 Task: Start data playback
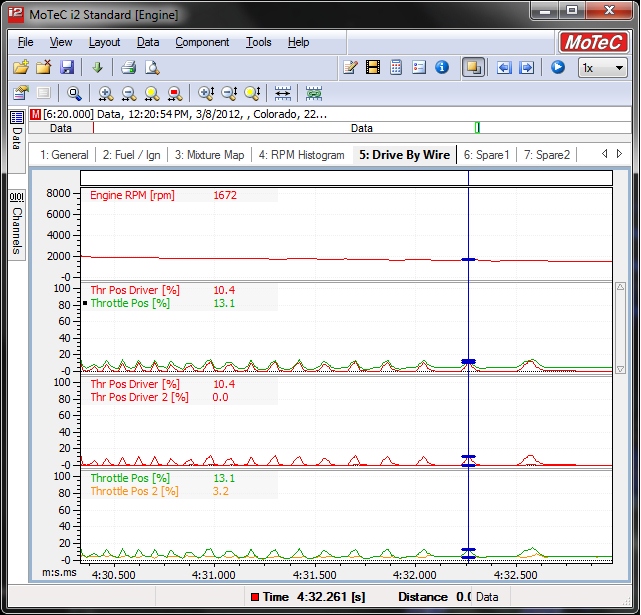tap(558, 67)
